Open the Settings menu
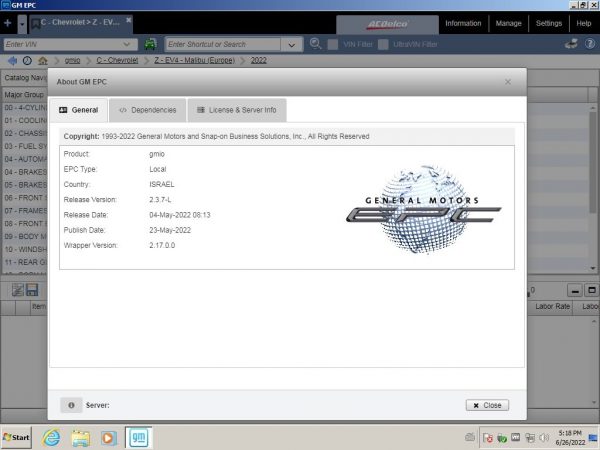 pos(549,23)
